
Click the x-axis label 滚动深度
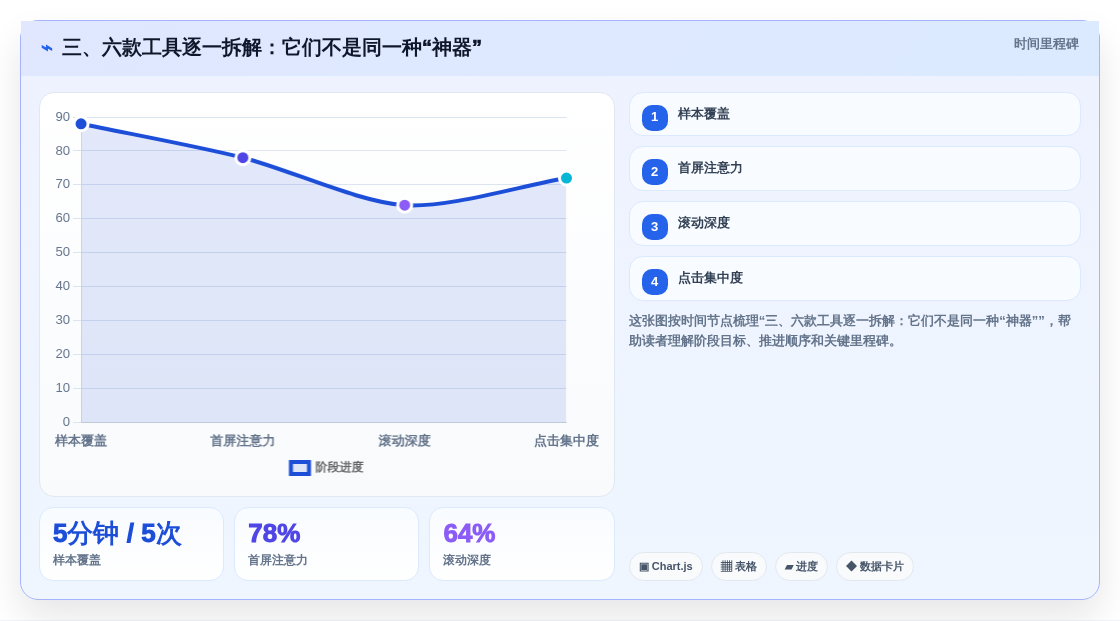pos(404,441)
